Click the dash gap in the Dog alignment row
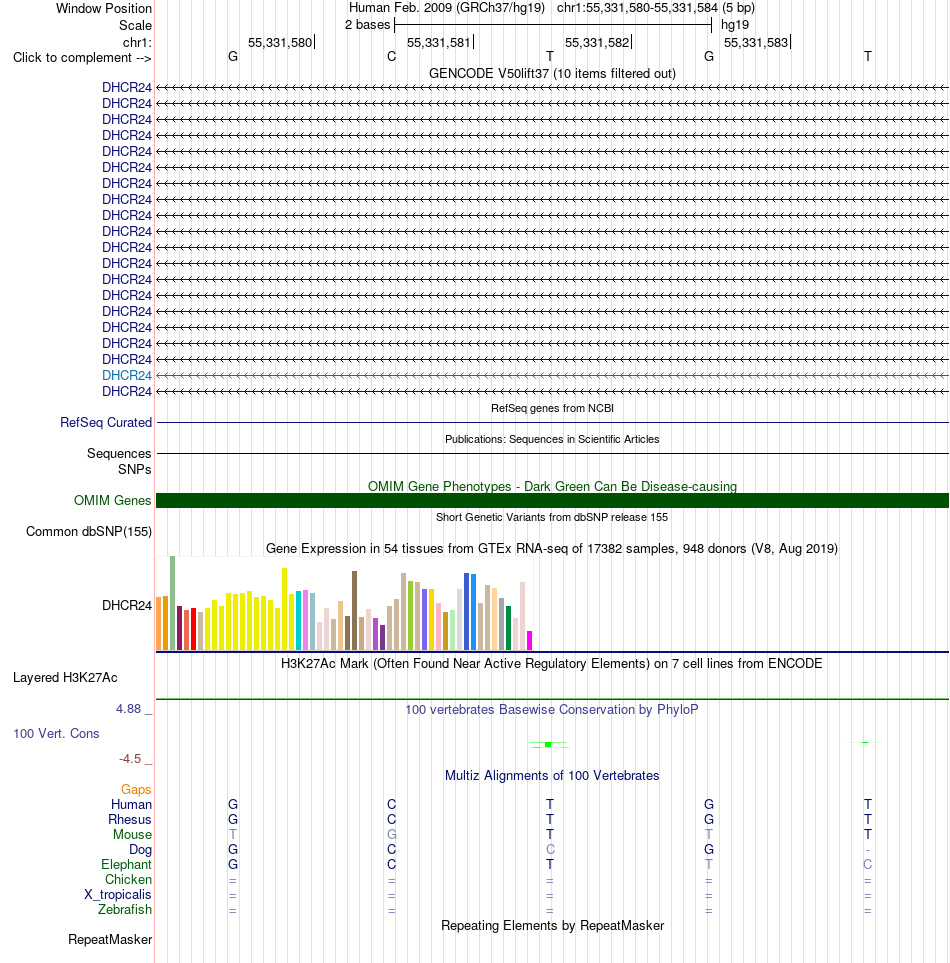This screenshot has height=963, width=950. tap(868, 850)
